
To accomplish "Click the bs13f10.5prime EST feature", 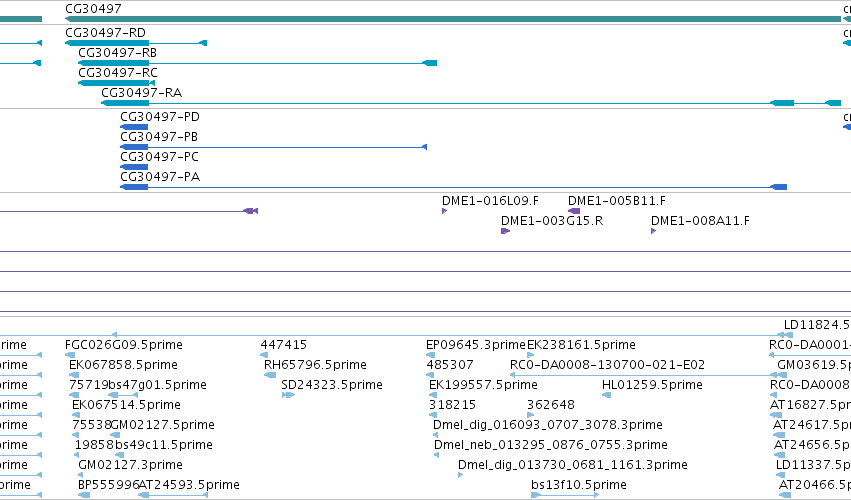I will point(565,495).
